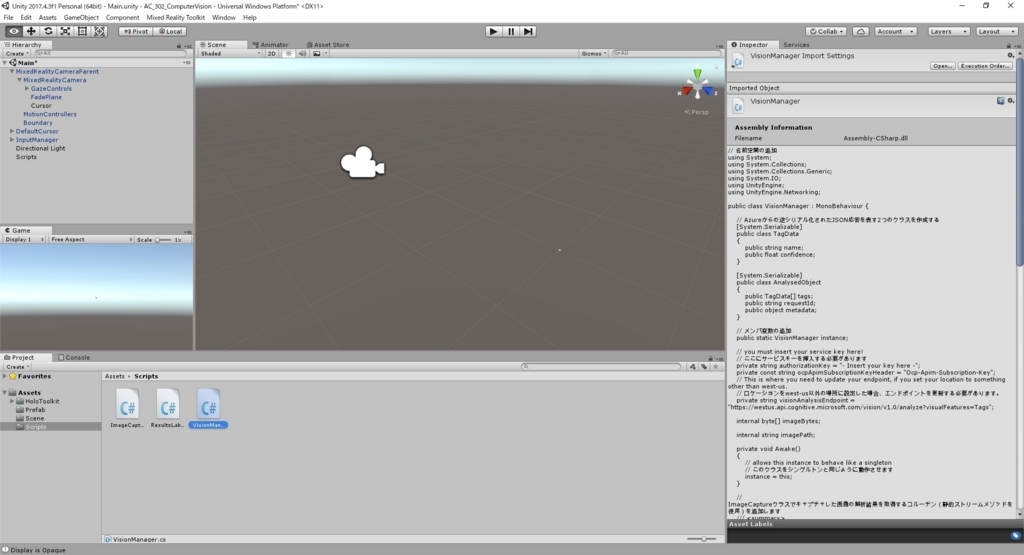Open the Layout dropdown

coord(997,31)
